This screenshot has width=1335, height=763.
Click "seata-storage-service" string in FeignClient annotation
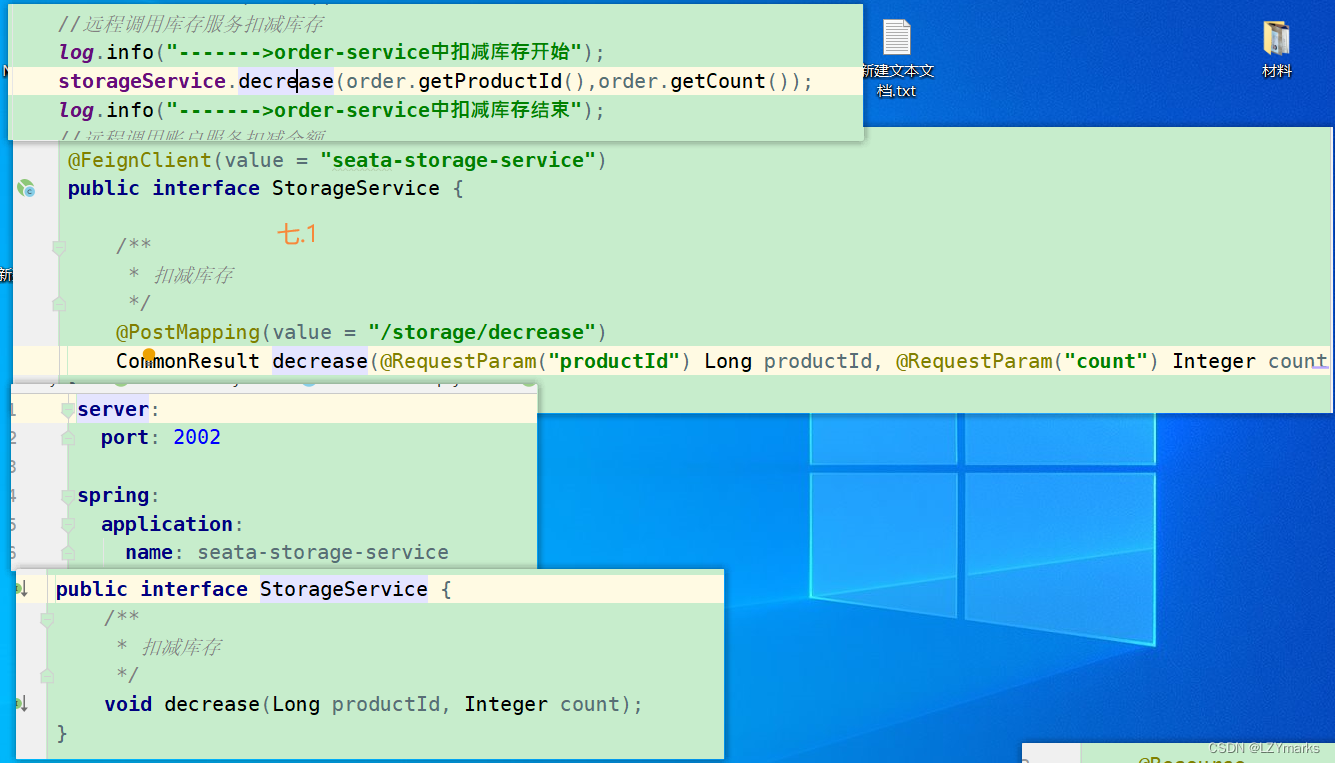[458, 160]
